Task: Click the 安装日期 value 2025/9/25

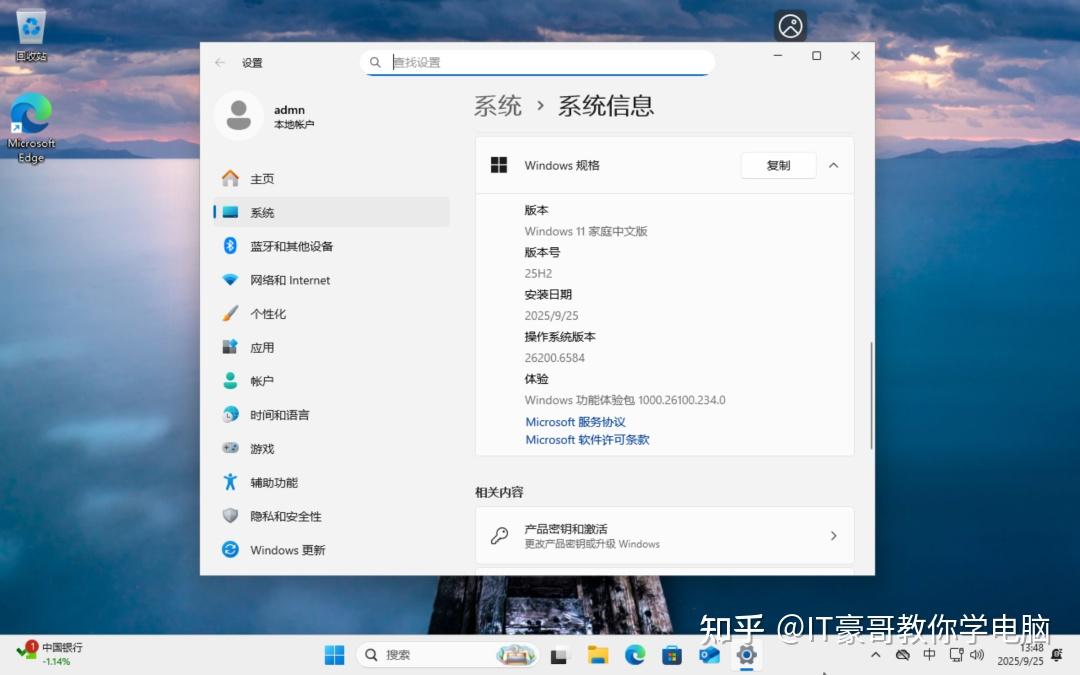Action: click(551, 315)
